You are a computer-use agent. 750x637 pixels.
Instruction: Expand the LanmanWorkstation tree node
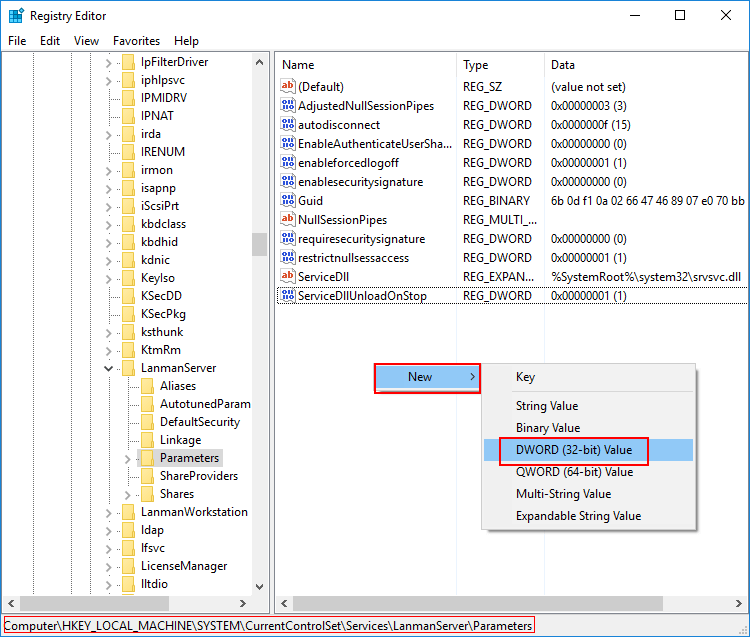pos(109,513)
